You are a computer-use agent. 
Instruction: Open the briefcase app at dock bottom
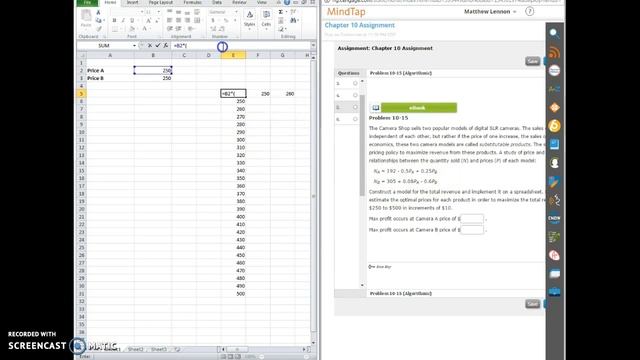click(x=554, y=292)
